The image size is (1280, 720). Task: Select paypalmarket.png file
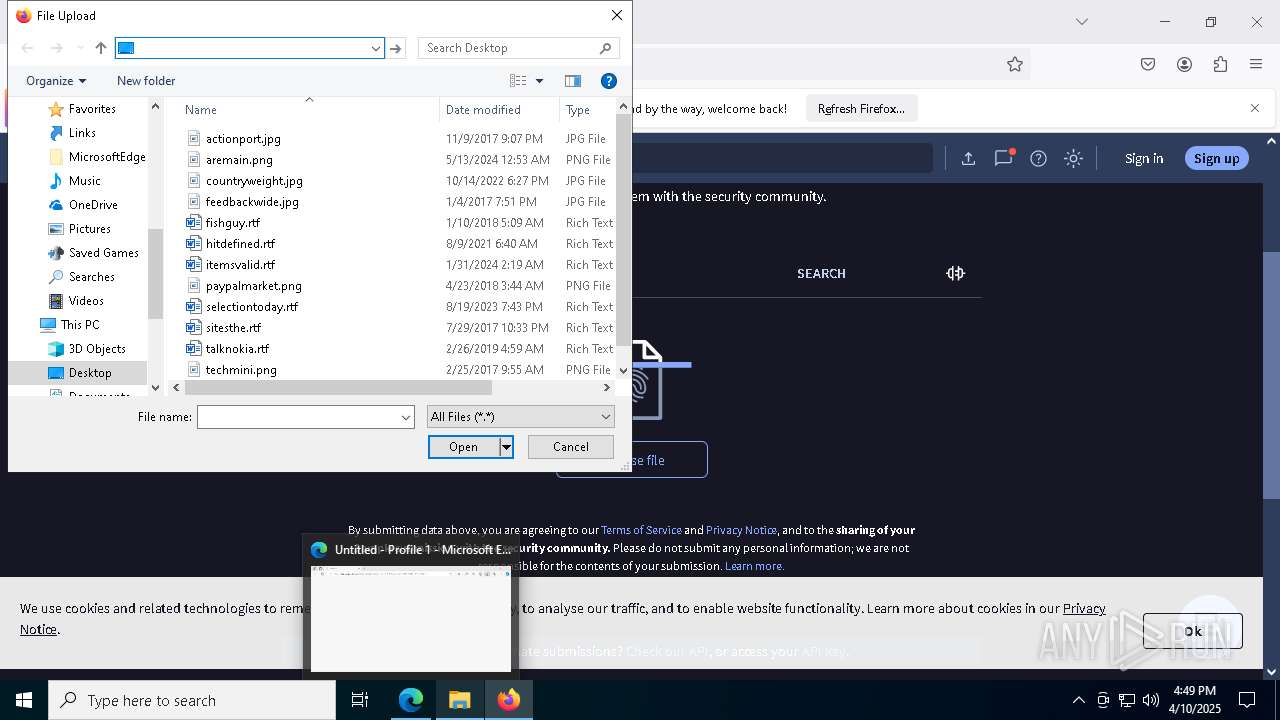pos(253,286)
